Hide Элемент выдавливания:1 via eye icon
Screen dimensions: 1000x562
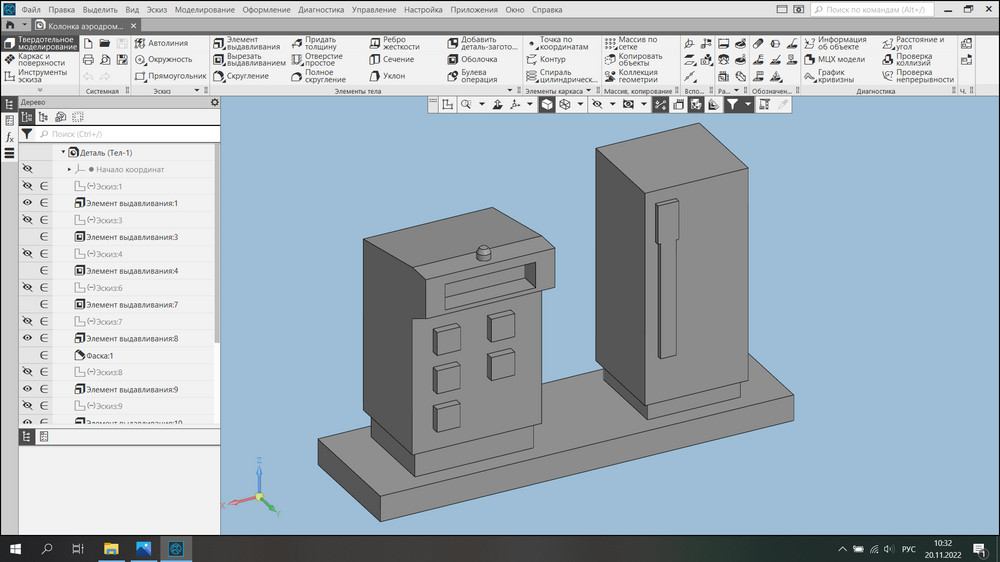point(27,203)
